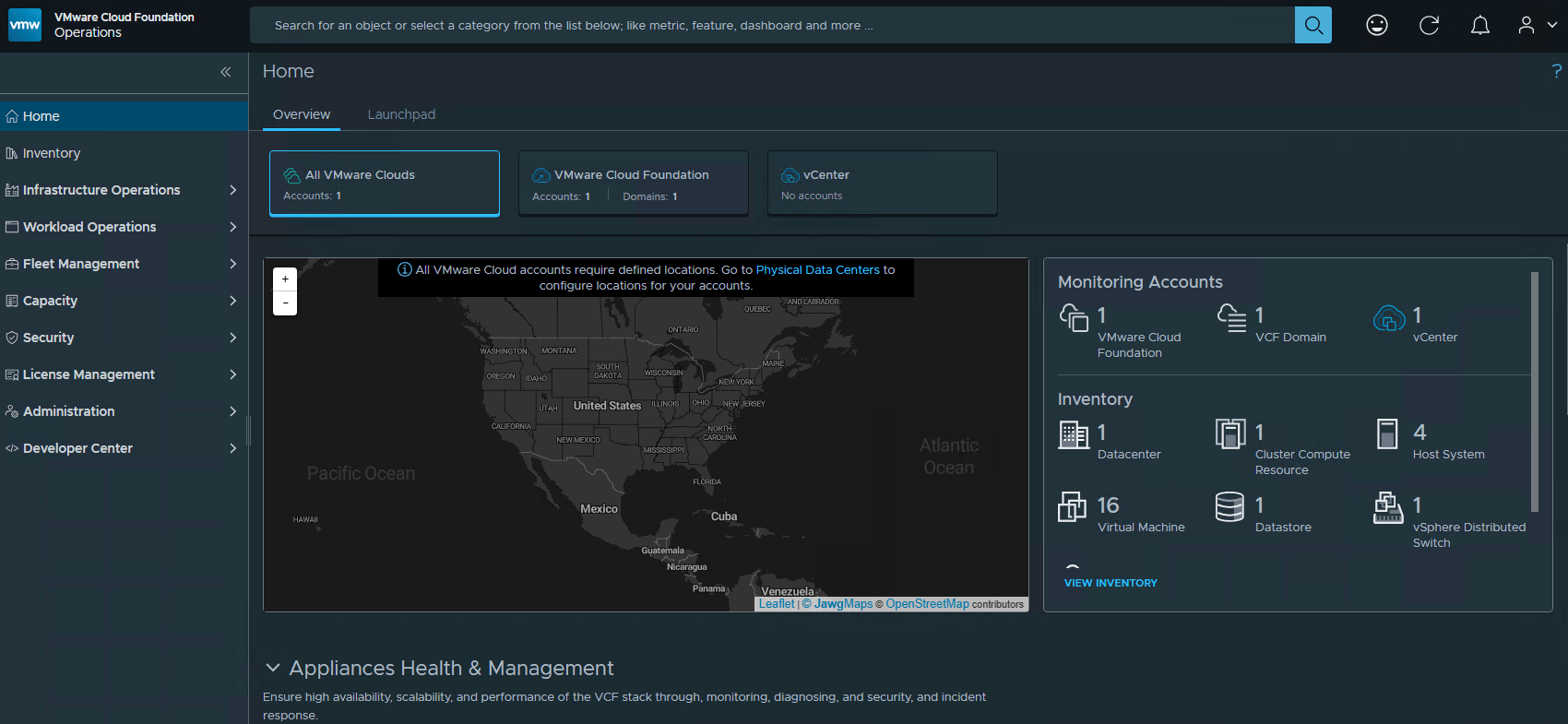Click the United States map label

coord(607,406)
